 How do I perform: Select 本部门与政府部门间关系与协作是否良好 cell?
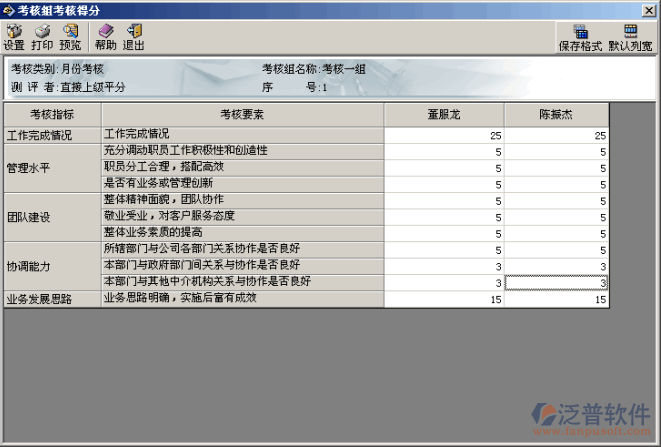[x=242, y=266]
